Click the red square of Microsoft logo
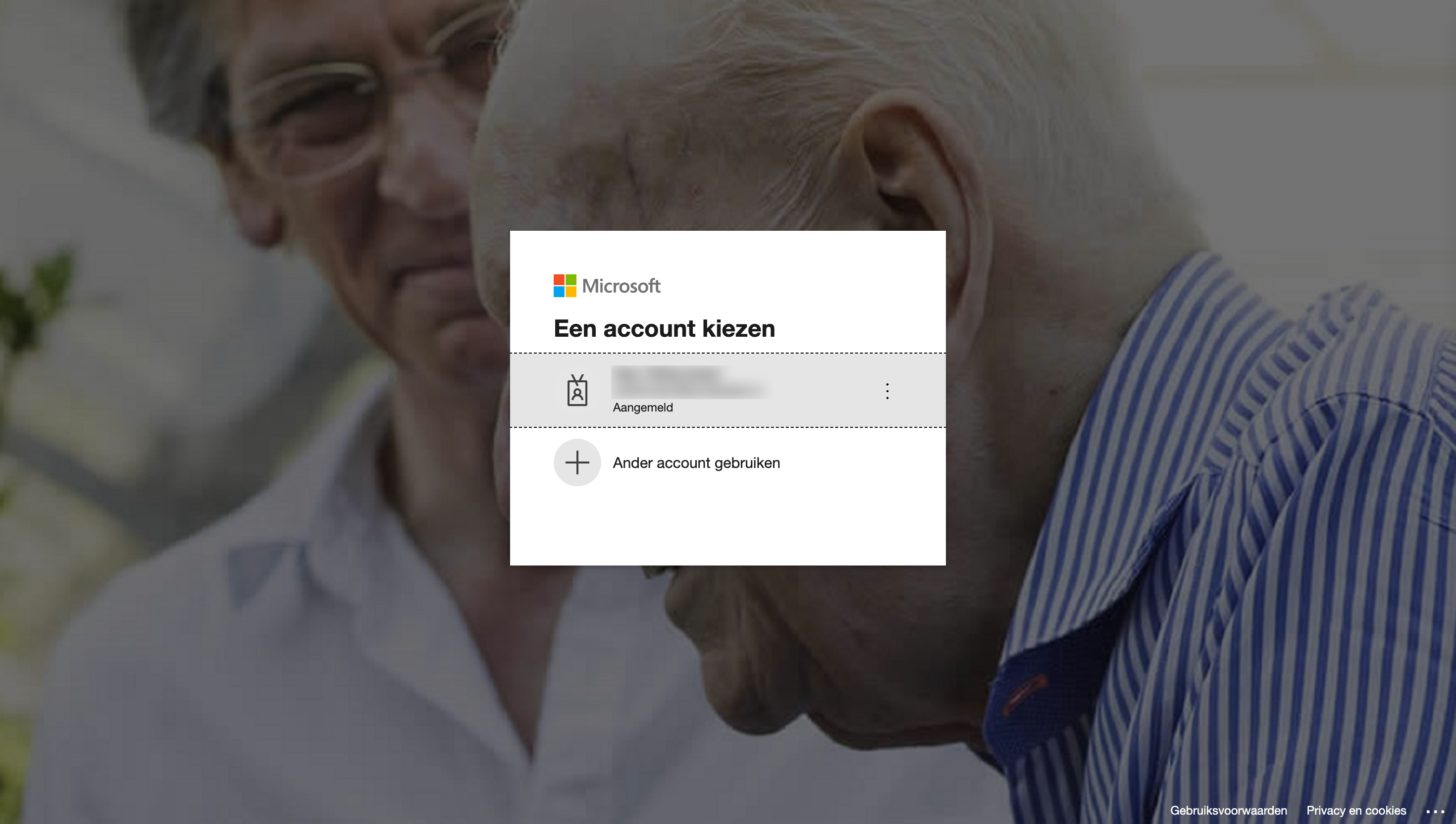1456x824 pixels. point(559,280)
